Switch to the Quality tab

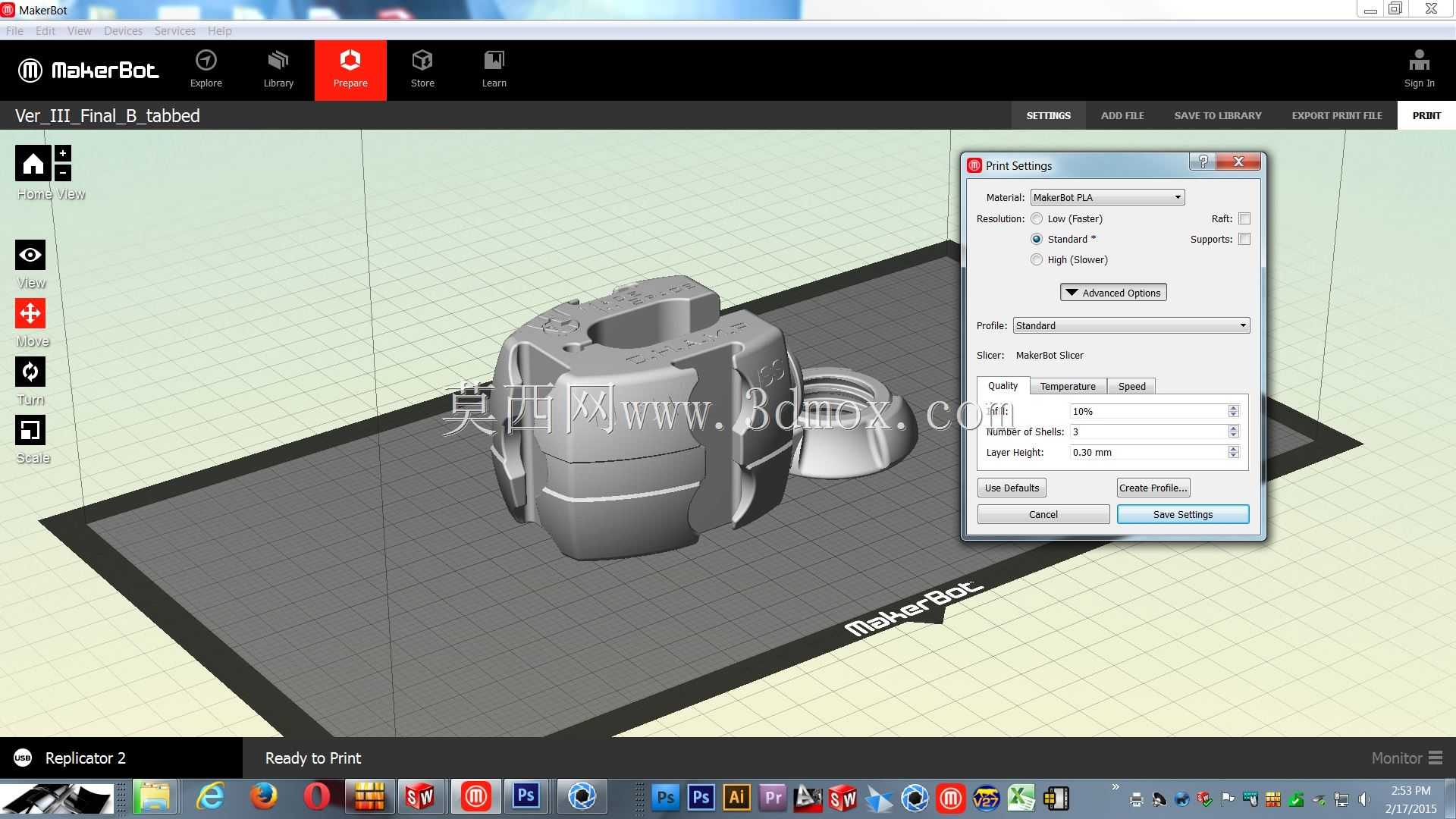point(1003,386)
